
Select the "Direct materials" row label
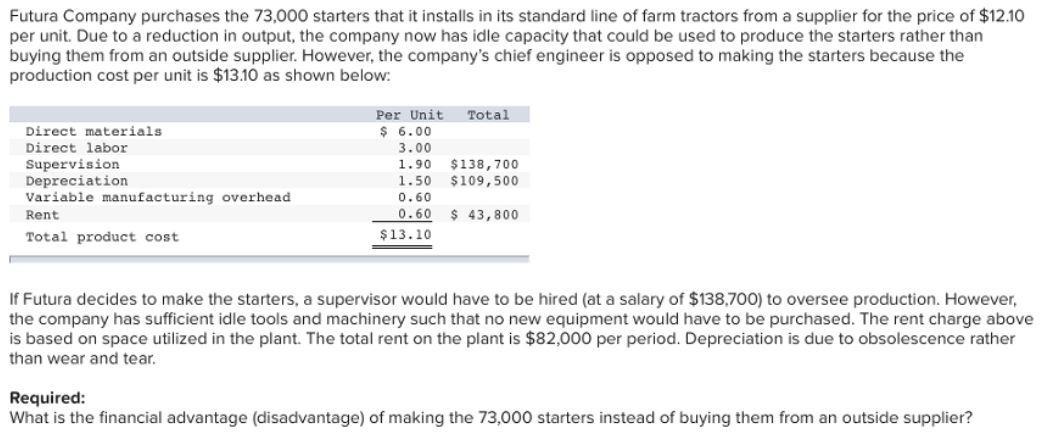click(x=93, y=131)
